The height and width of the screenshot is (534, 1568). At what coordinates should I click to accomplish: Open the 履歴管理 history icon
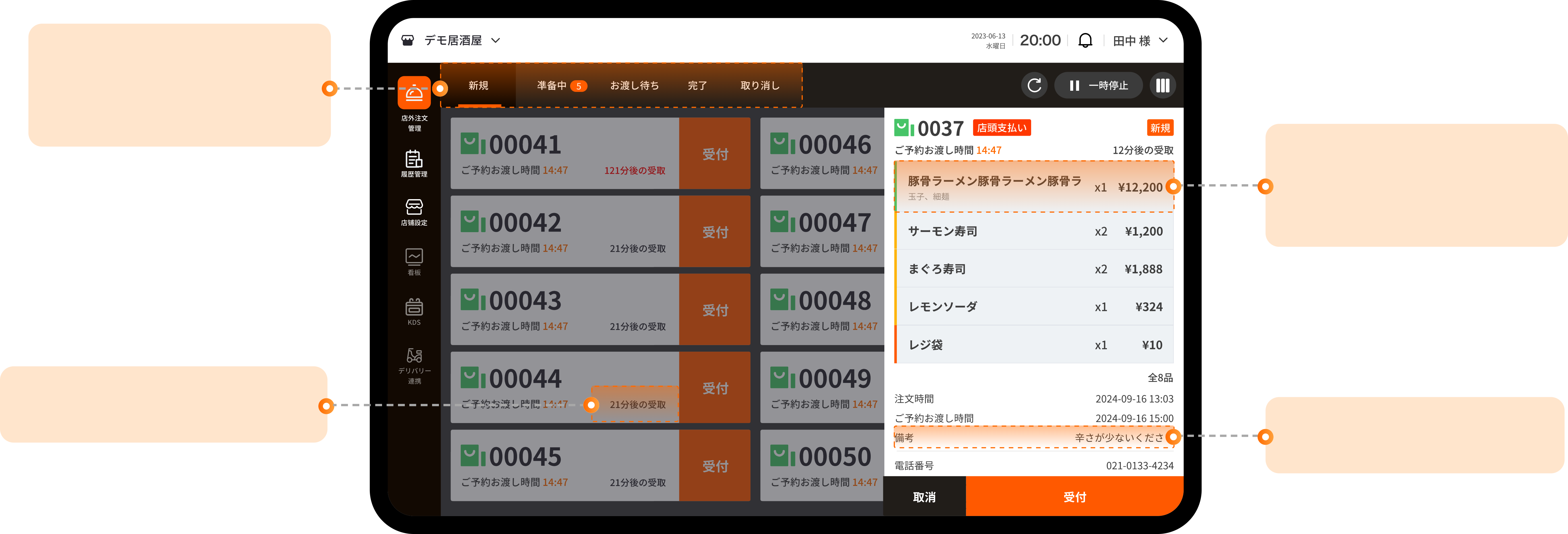414,160
